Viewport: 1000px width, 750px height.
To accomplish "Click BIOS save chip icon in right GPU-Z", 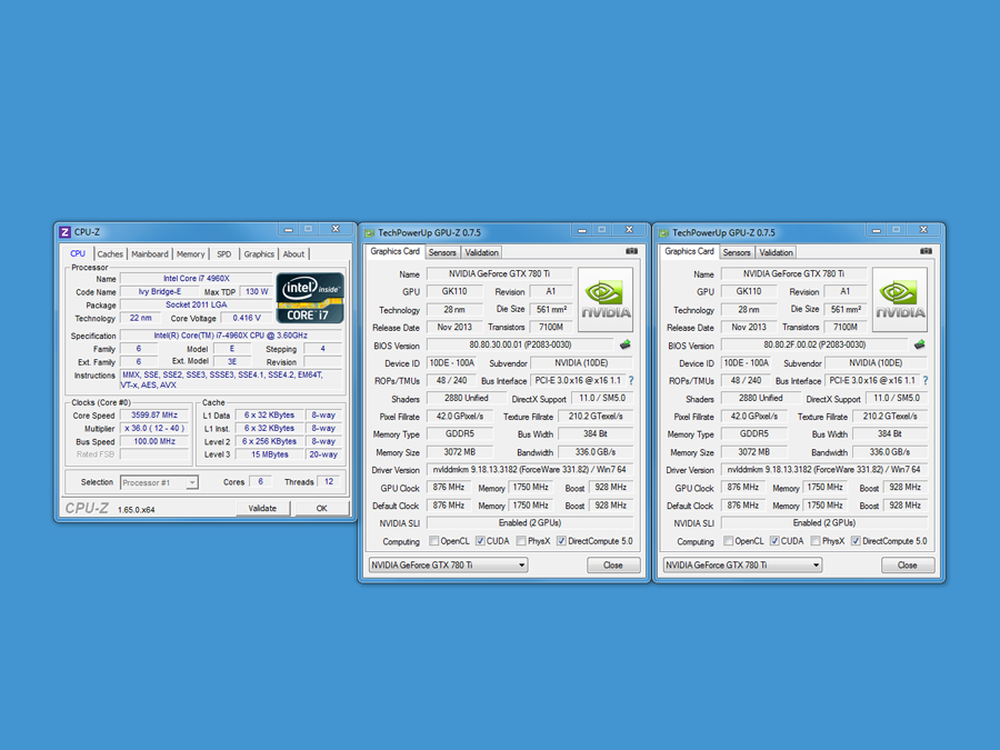I will coord(920,345).
